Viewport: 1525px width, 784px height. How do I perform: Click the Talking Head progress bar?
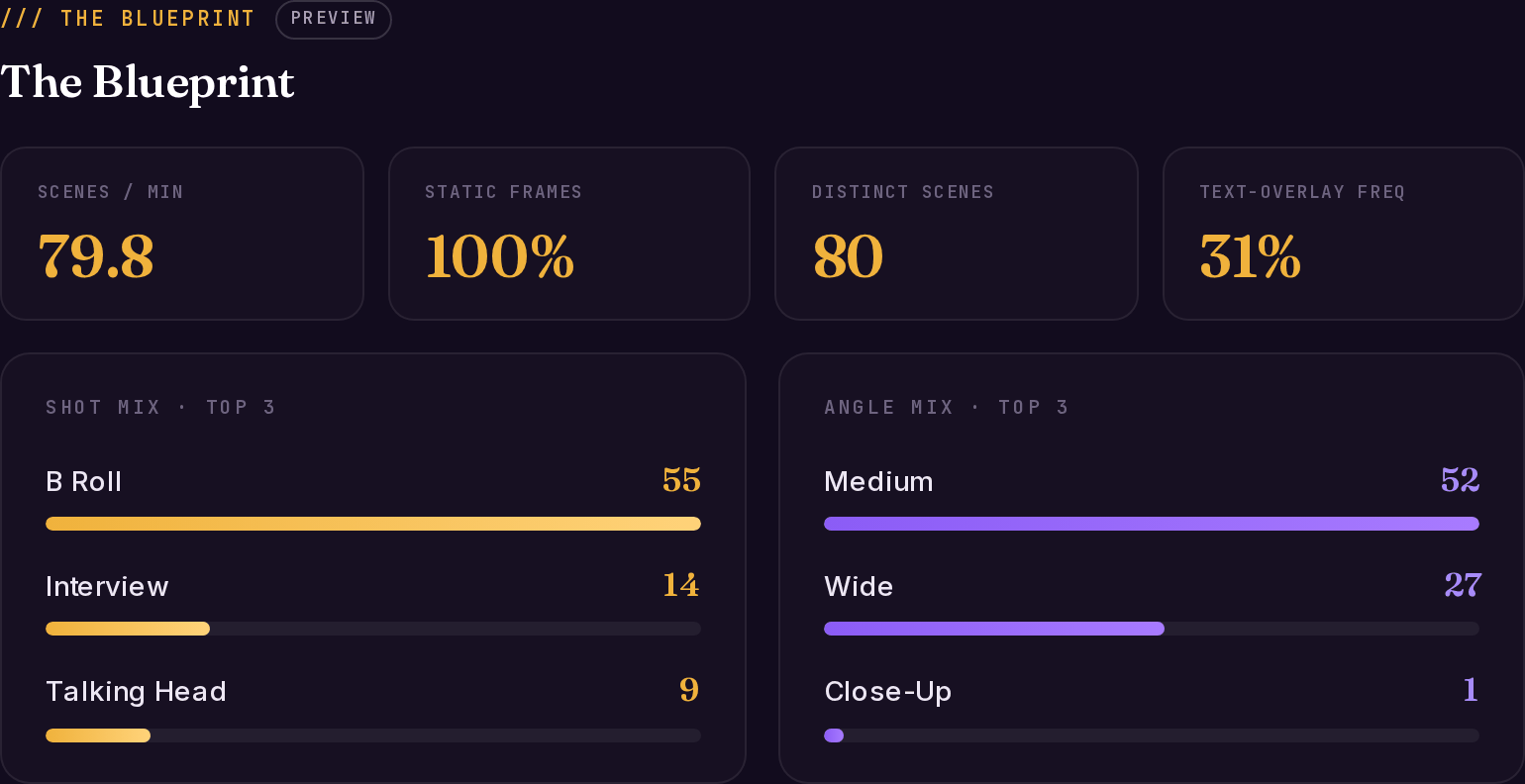point(373,735)
